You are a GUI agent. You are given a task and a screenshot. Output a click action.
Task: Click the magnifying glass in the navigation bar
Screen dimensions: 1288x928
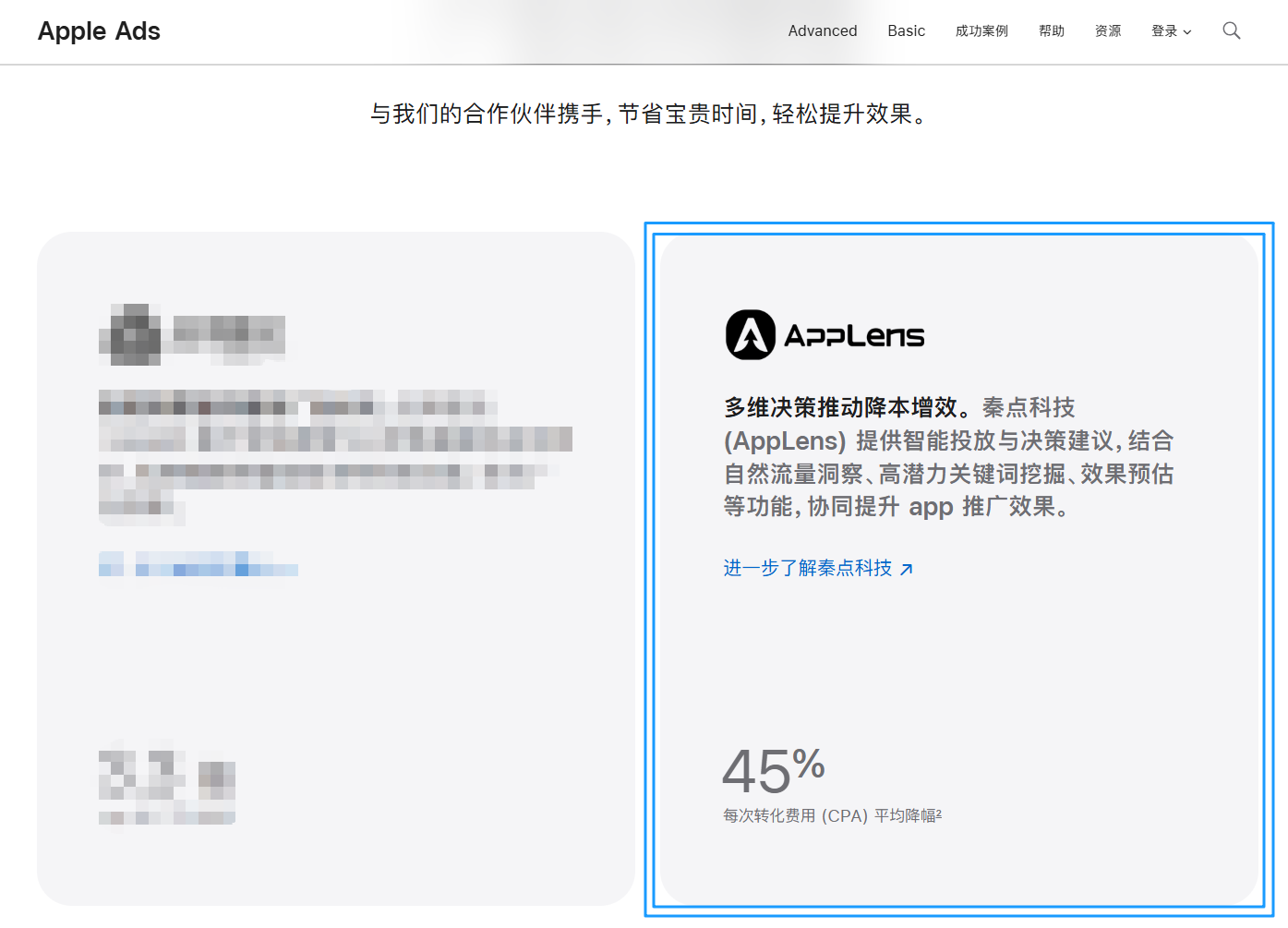tap(1232, 30)
